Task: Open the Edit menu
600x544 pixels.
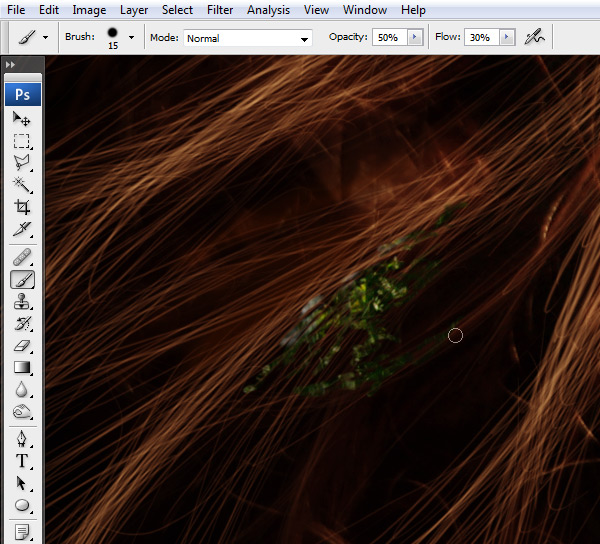Action: click(49, 10)
